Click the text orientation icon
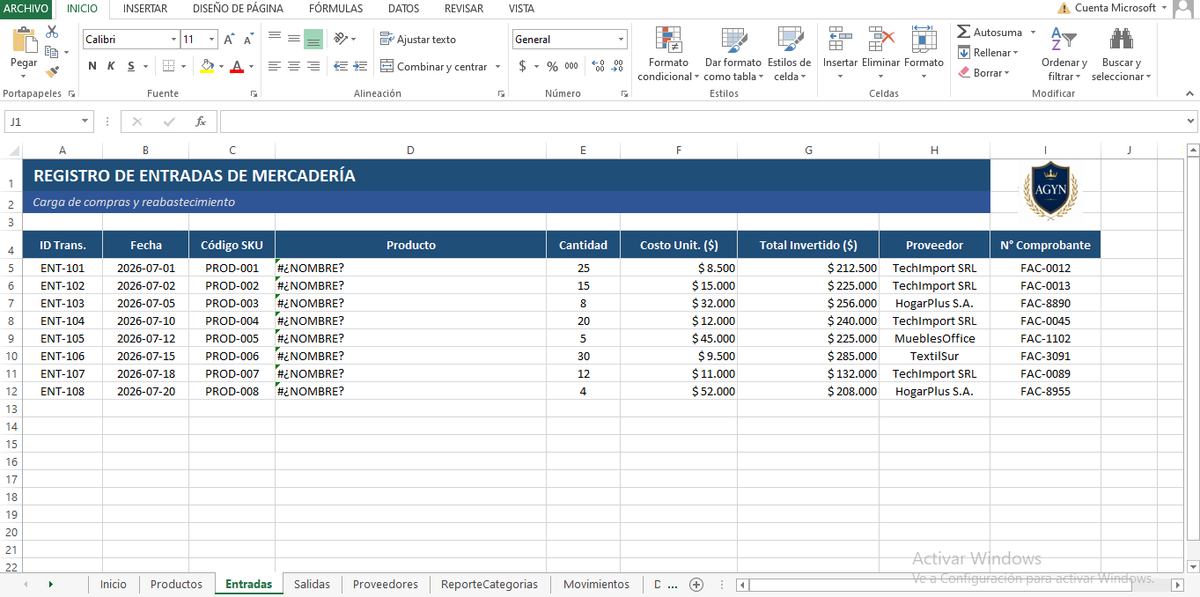The image size is (1200, 597). click(341, 39)
